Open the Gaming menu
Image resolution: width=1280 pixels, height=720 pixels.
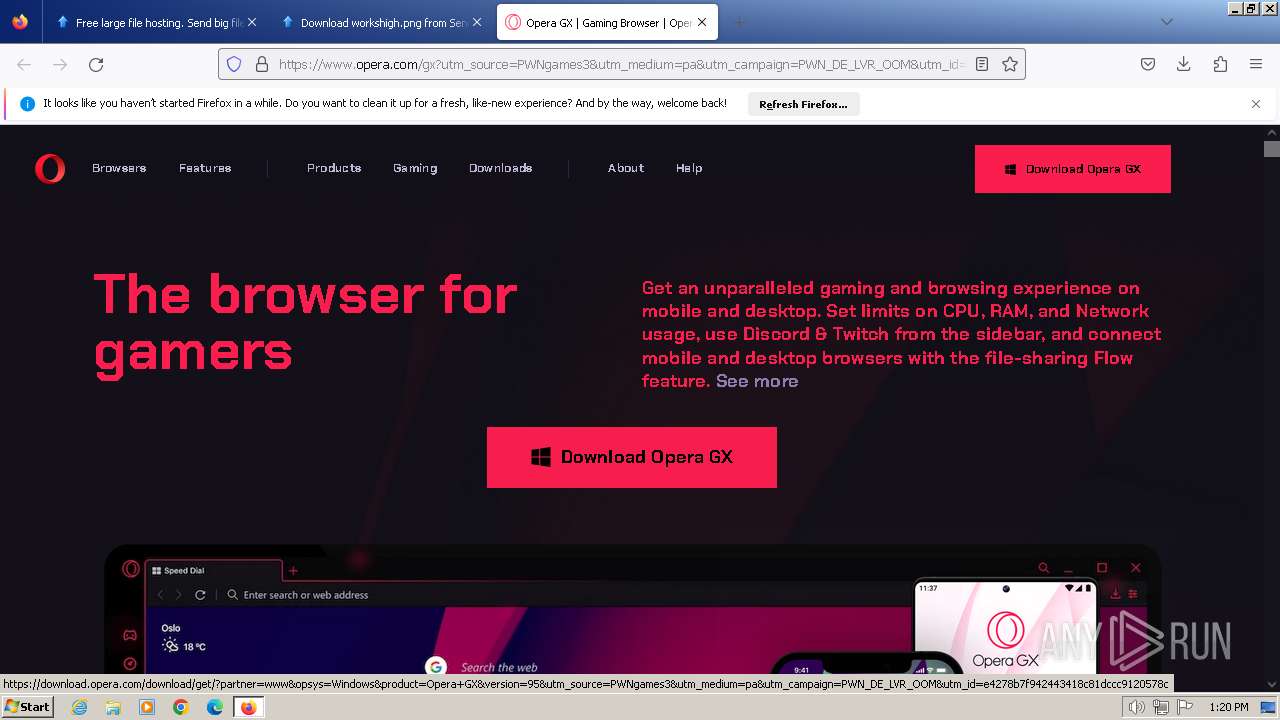pos(415,168)
